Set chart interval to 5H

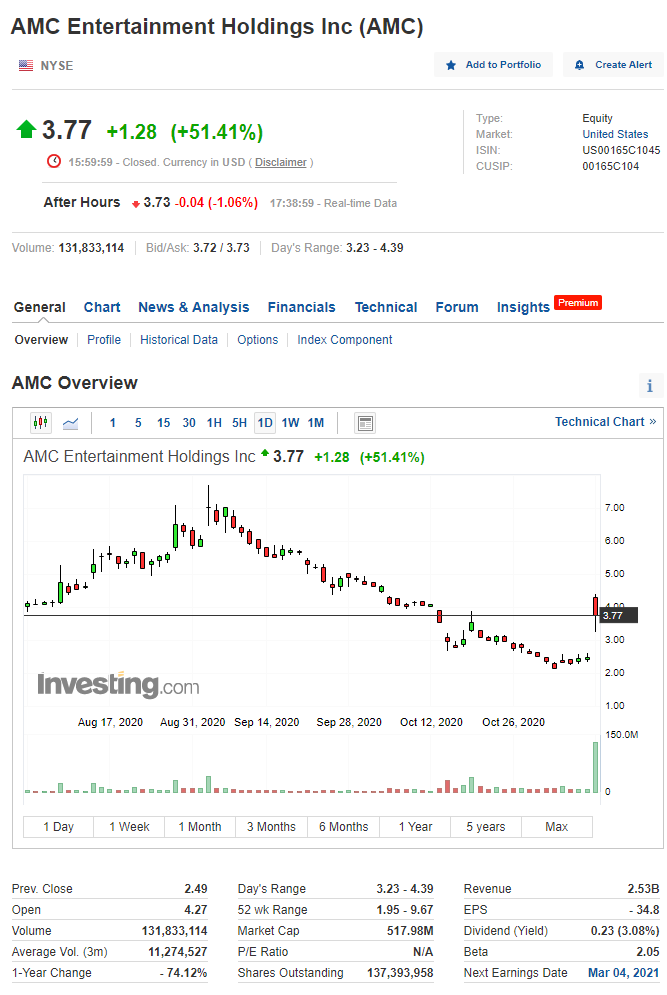click(239, 423)
